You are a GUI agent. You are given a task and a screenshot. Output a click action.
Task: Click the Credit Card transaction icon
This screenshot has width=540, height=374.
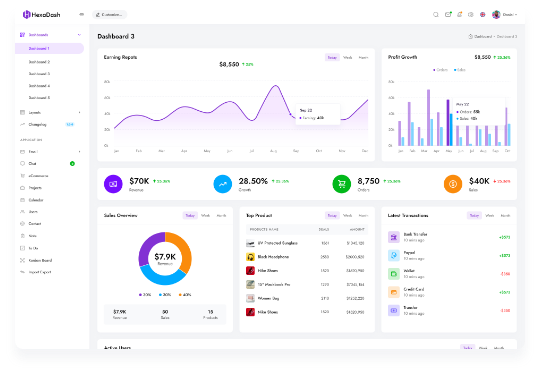[x=394, y=292]
